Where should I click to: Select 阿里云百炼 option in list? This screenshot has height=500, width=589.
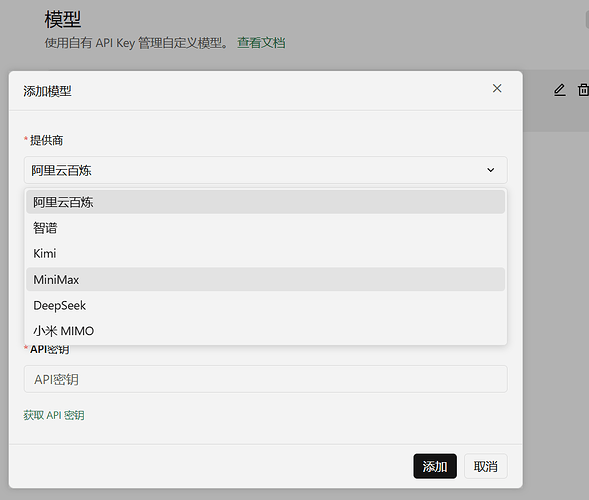(266, 202)
